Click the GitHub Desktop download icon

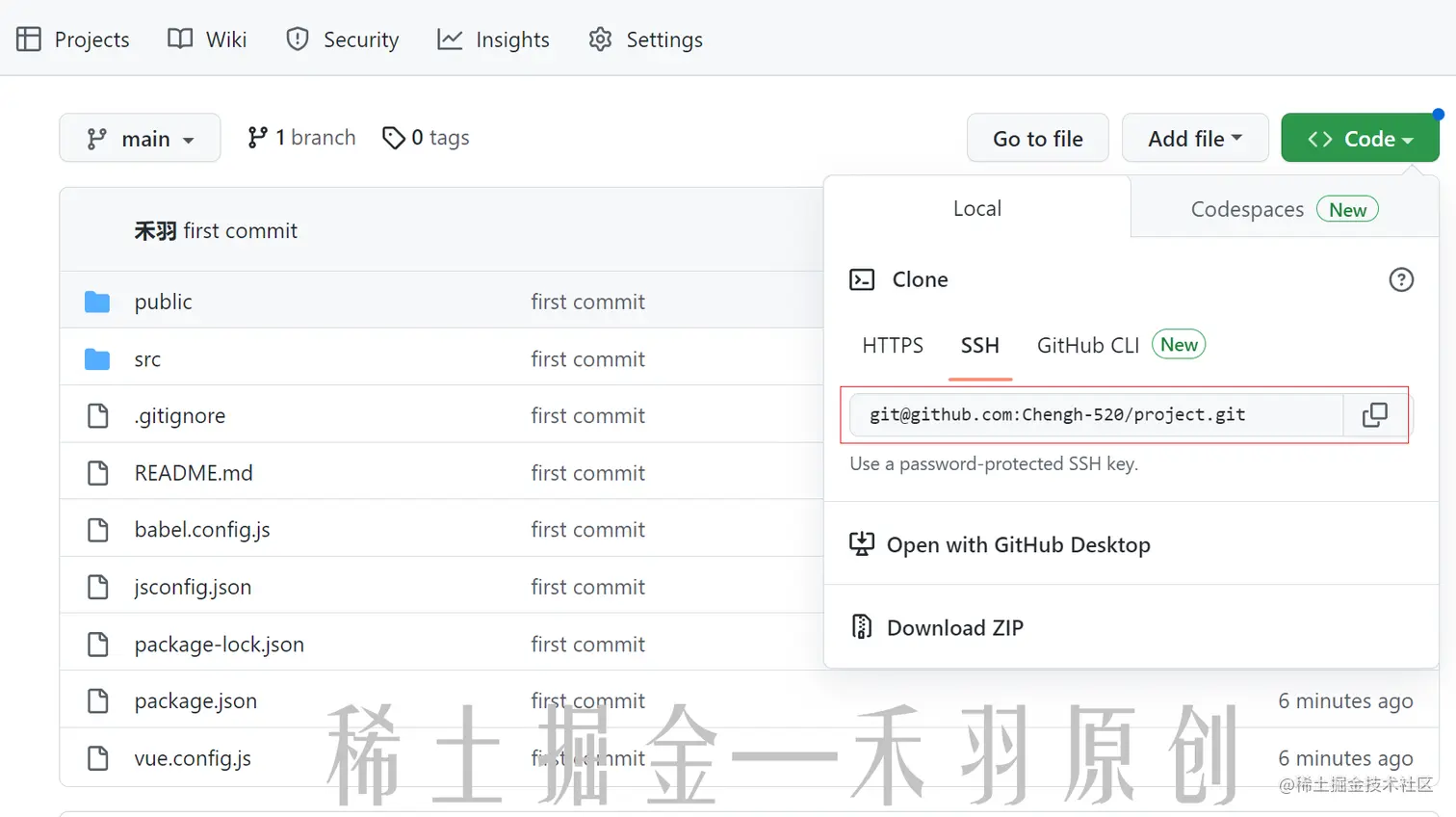pos(862,544)
